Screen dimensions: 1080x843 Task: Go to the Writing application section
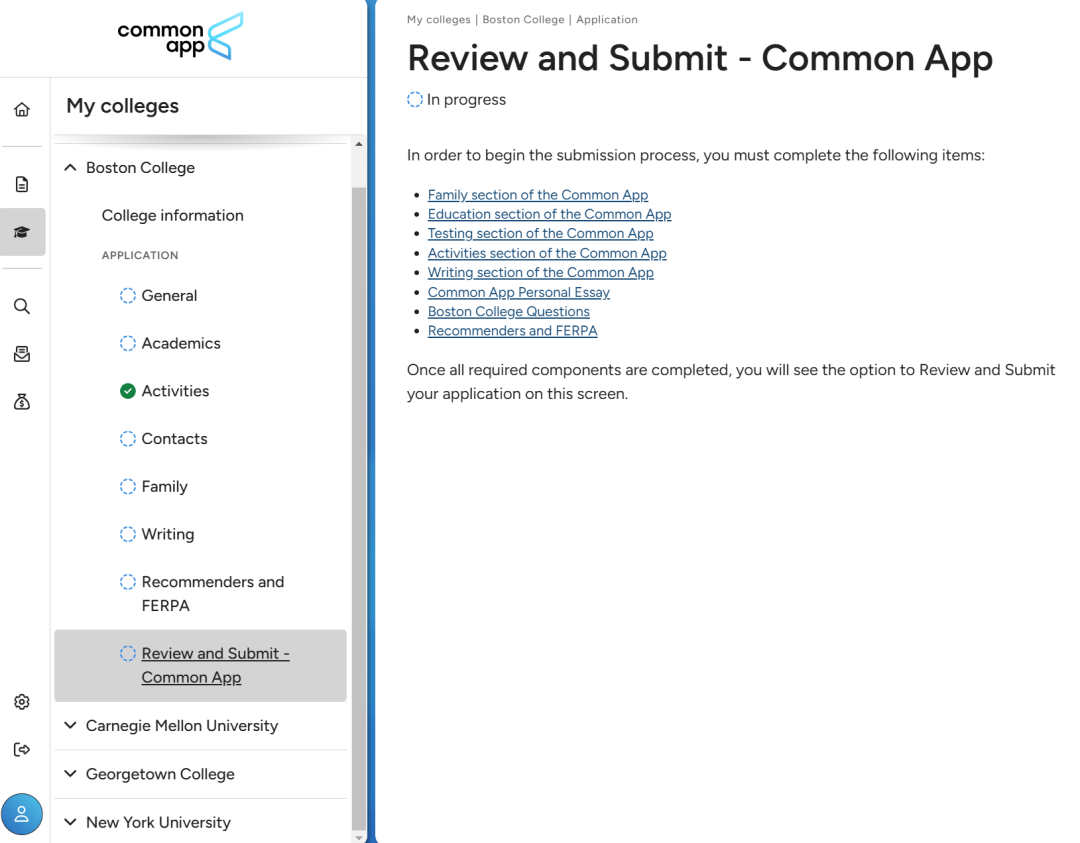pos(168,534)
